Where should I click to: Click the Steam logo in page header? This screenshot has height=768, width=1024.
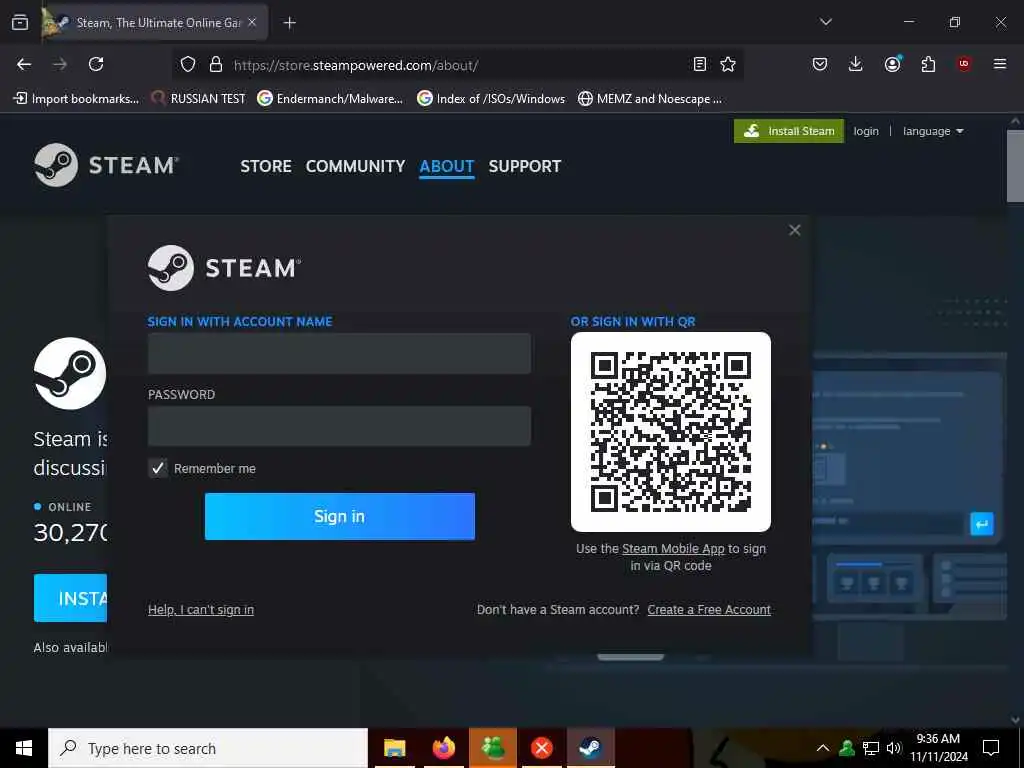click(x=106, y=165)
